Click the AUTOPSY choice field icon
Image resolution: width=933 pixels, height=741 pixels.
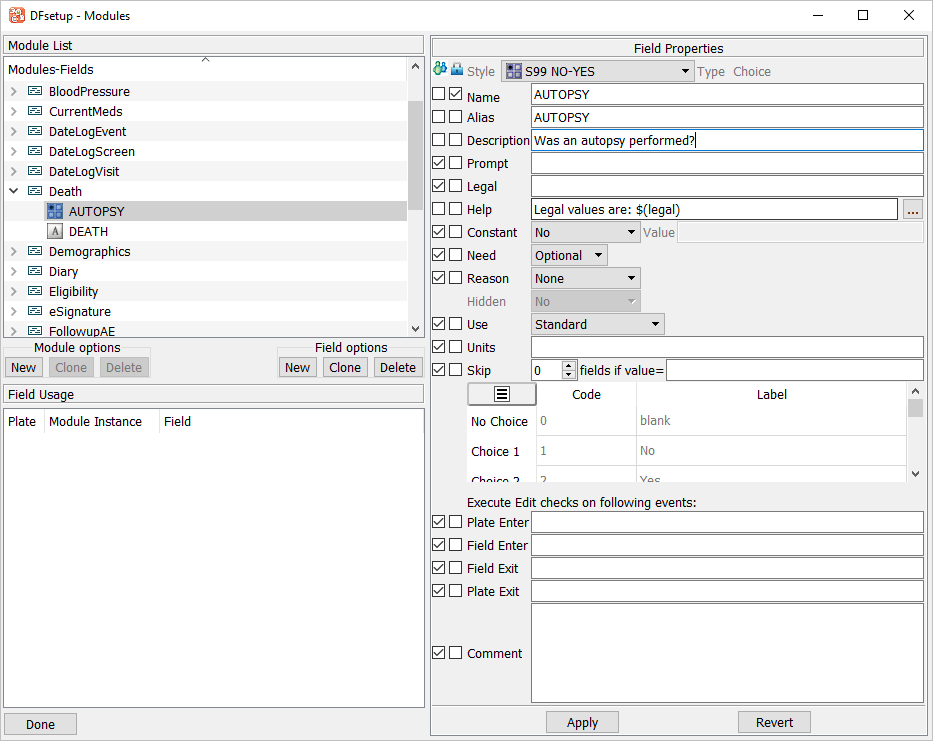(55, 211)
